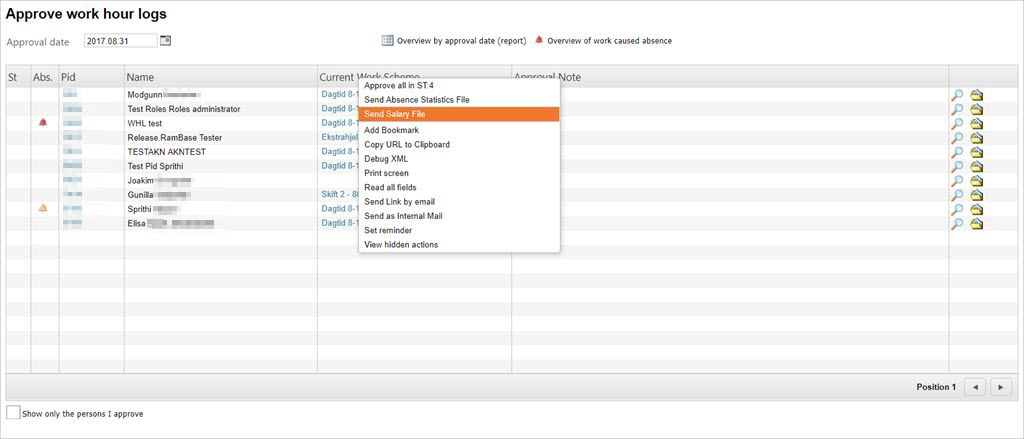Click the magnifier icon for Elisa row

pos(957,223)
